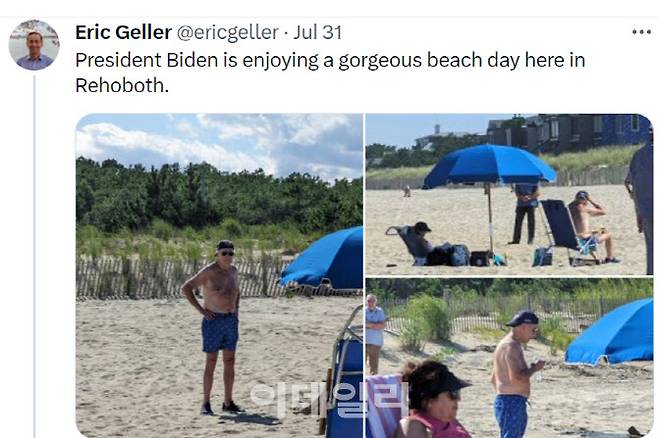Viewport: 658px width, 438px height.
Task: Click the @ericgeller handle
Action: tap(227, 32)
